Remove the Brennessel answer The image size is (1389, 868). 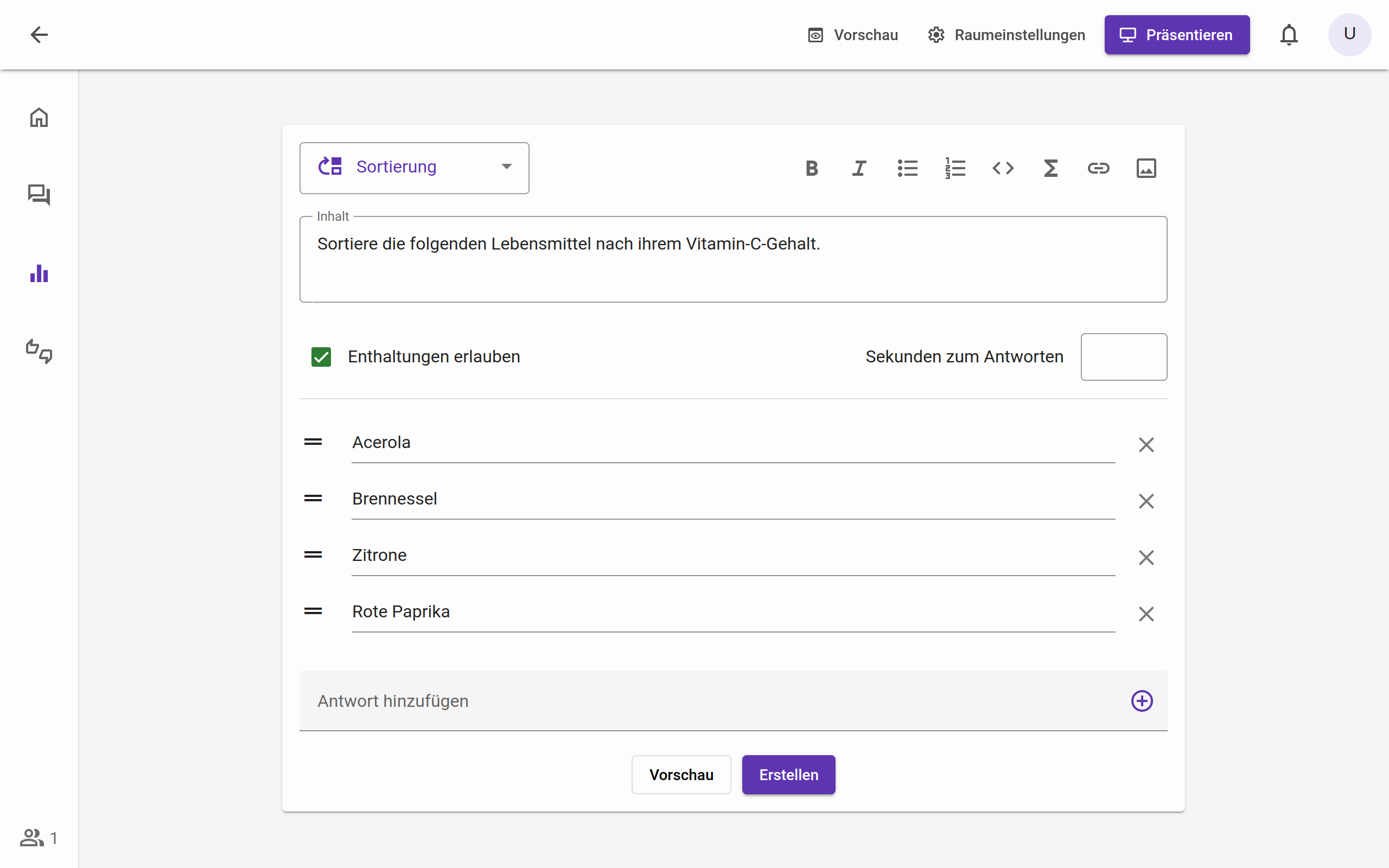pos(1146,501)
